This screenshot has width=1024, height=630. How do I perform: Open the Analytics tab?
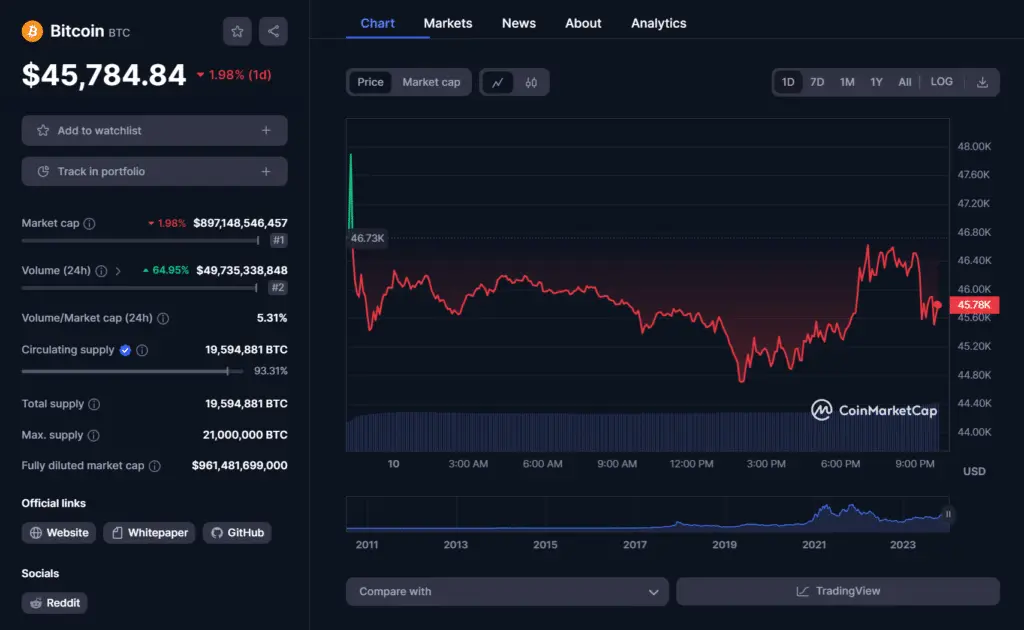pos(658,23)
